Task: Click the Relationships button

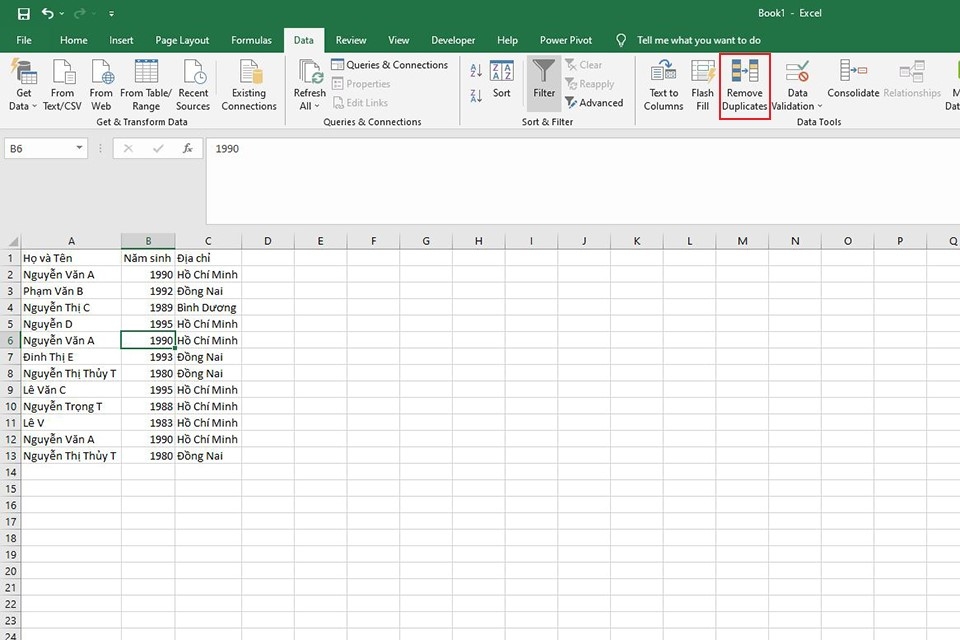Action: pos(912,78)
